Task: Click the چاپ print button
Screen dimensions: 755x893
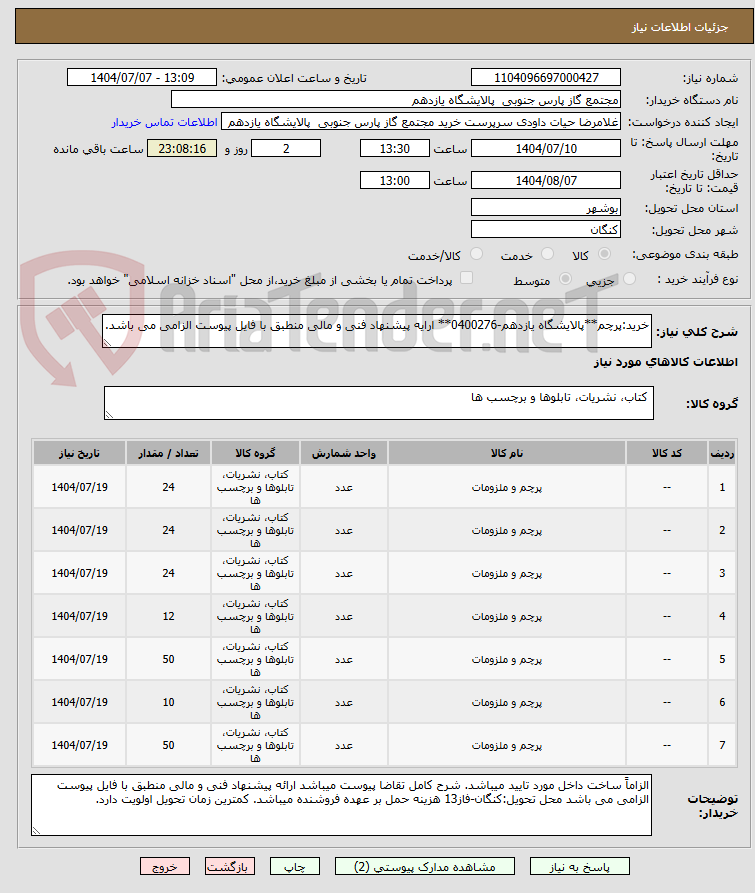Action: 295,866
